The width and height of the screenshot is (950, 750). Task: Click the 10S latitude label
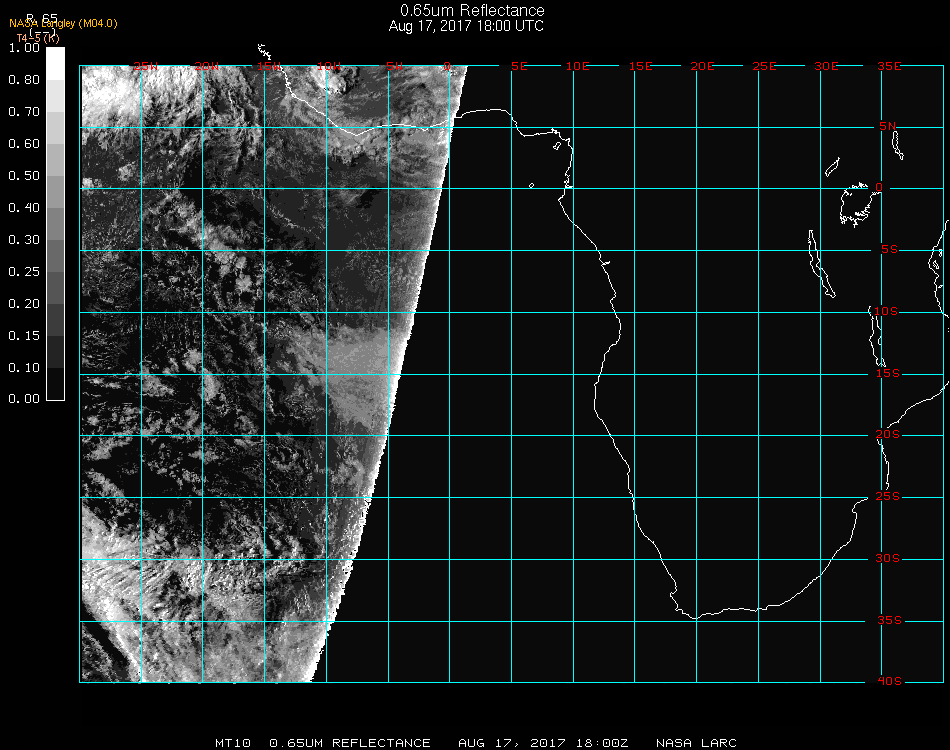(886, 311)
